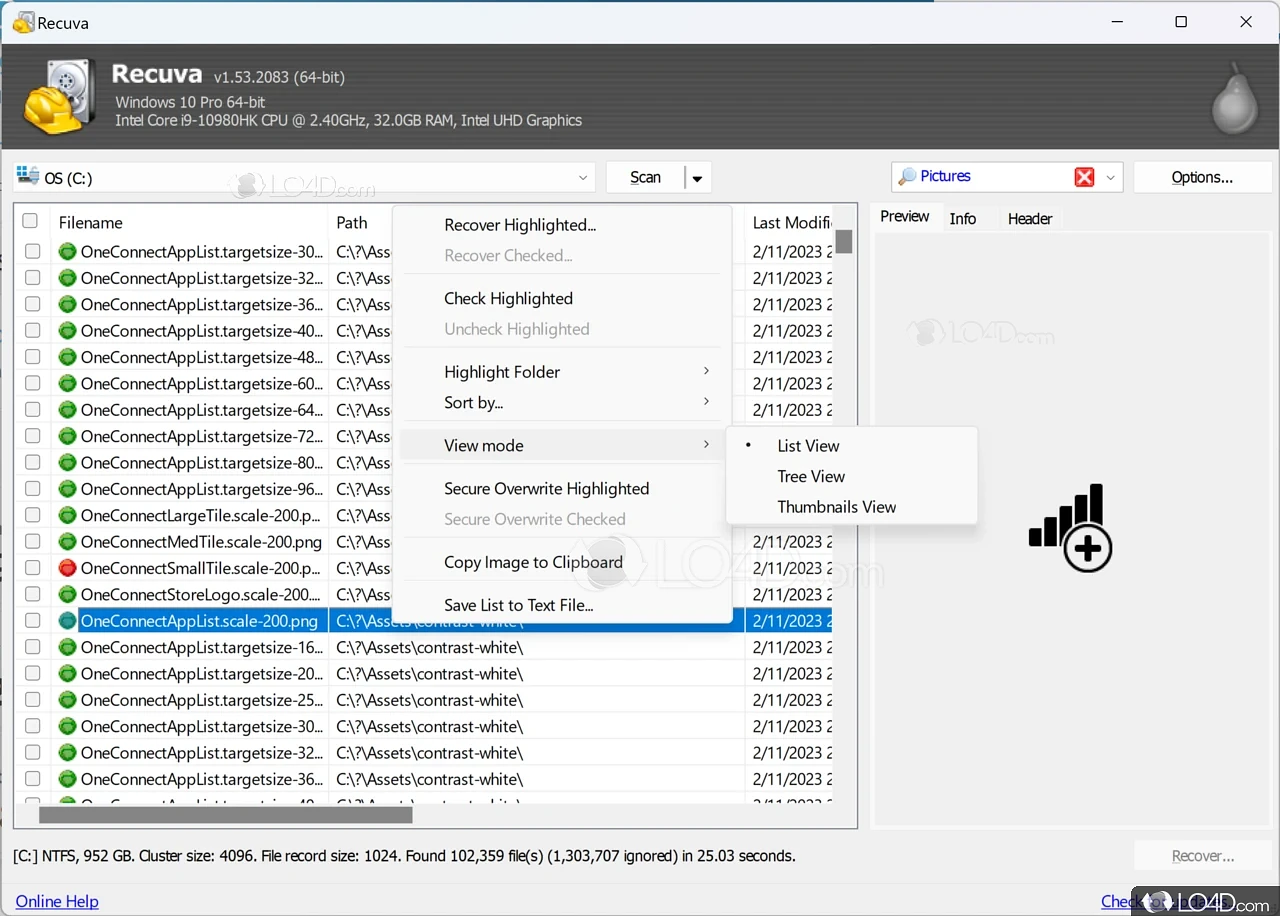This screenshot has height=916, width=1280.
Task: Click the signal bars plus preview image
Action: click(1070, 528)
